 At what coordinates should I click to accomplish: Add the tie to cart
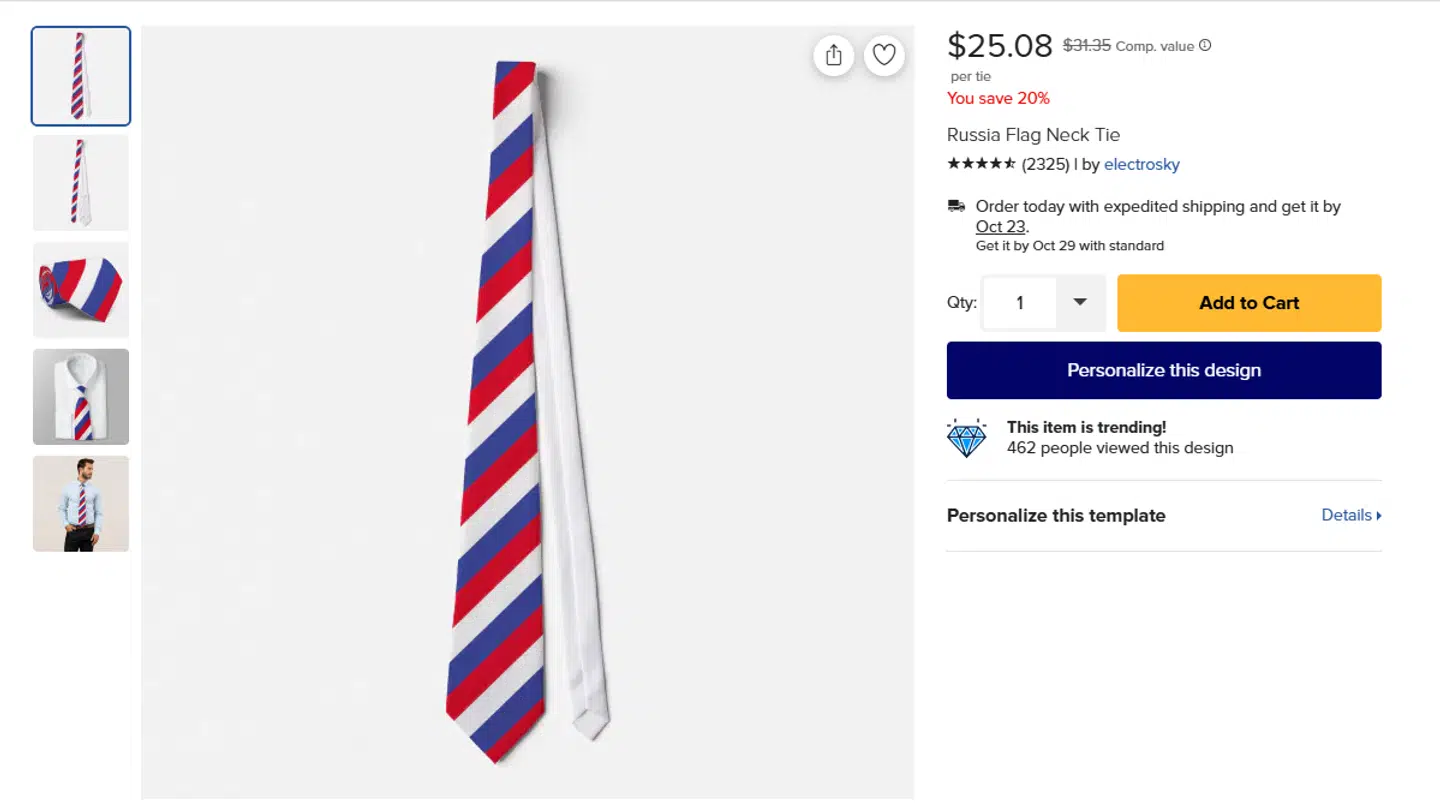(1249, 303)
